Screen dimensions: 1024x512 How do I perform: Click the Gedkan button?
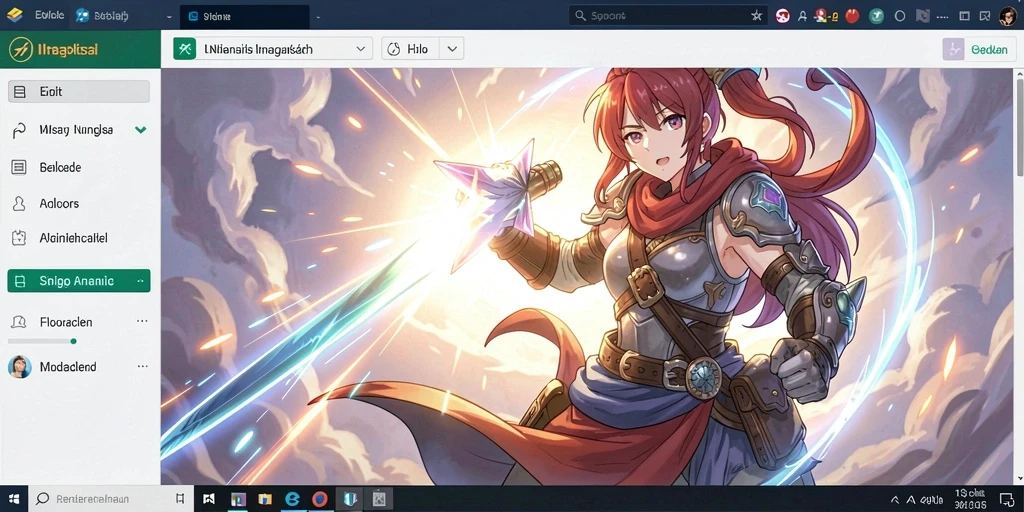(978, 50)
